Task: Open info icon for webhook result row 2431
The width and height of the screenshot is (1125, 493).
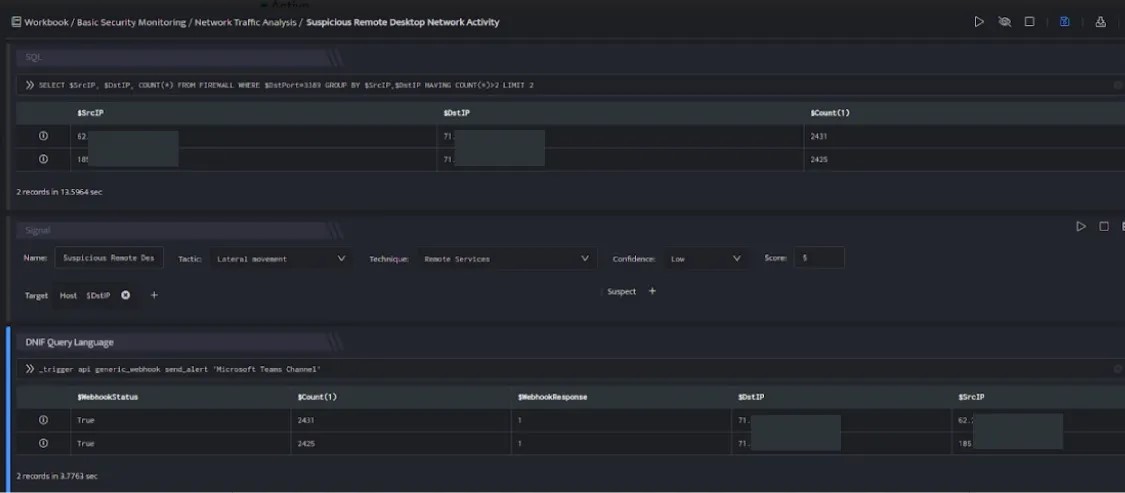Action: point(43,420)
